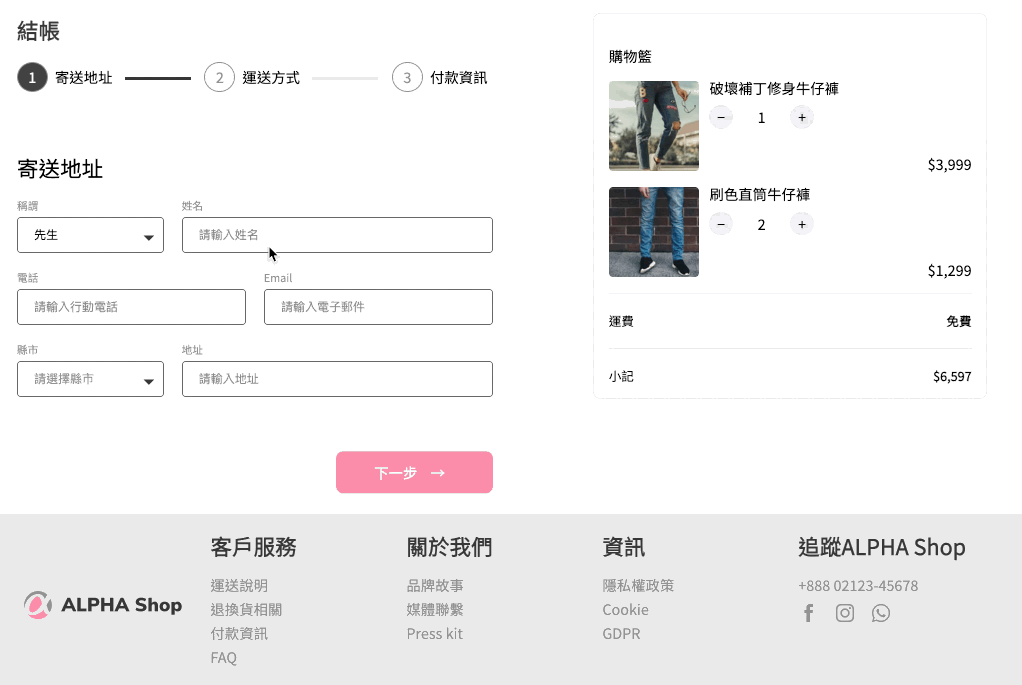The image size is (1022, 685).
Task: Click the 姓名 name input field
Action: (337, 235)
